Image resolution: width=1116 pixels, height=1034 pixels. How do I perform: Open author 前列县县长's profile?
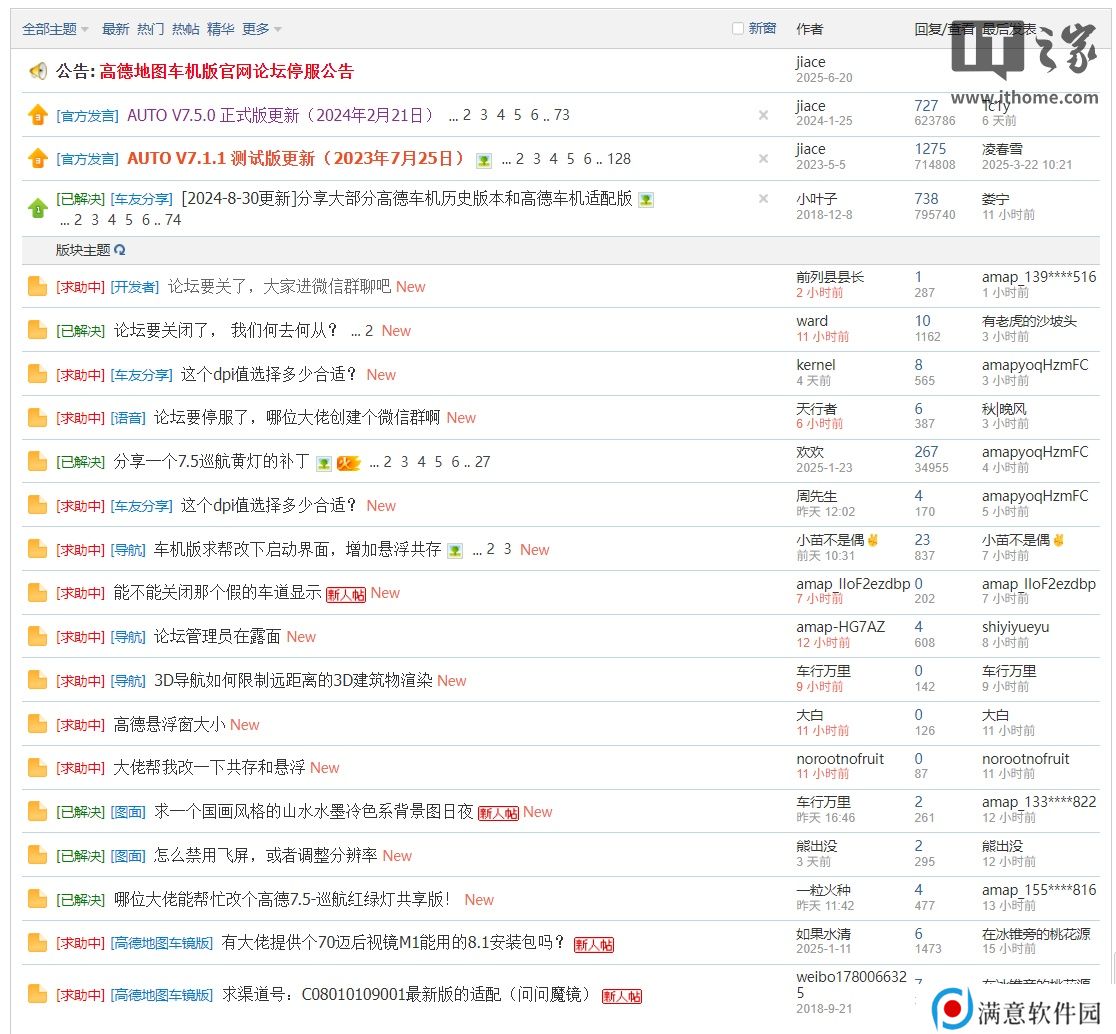(830, 277)
